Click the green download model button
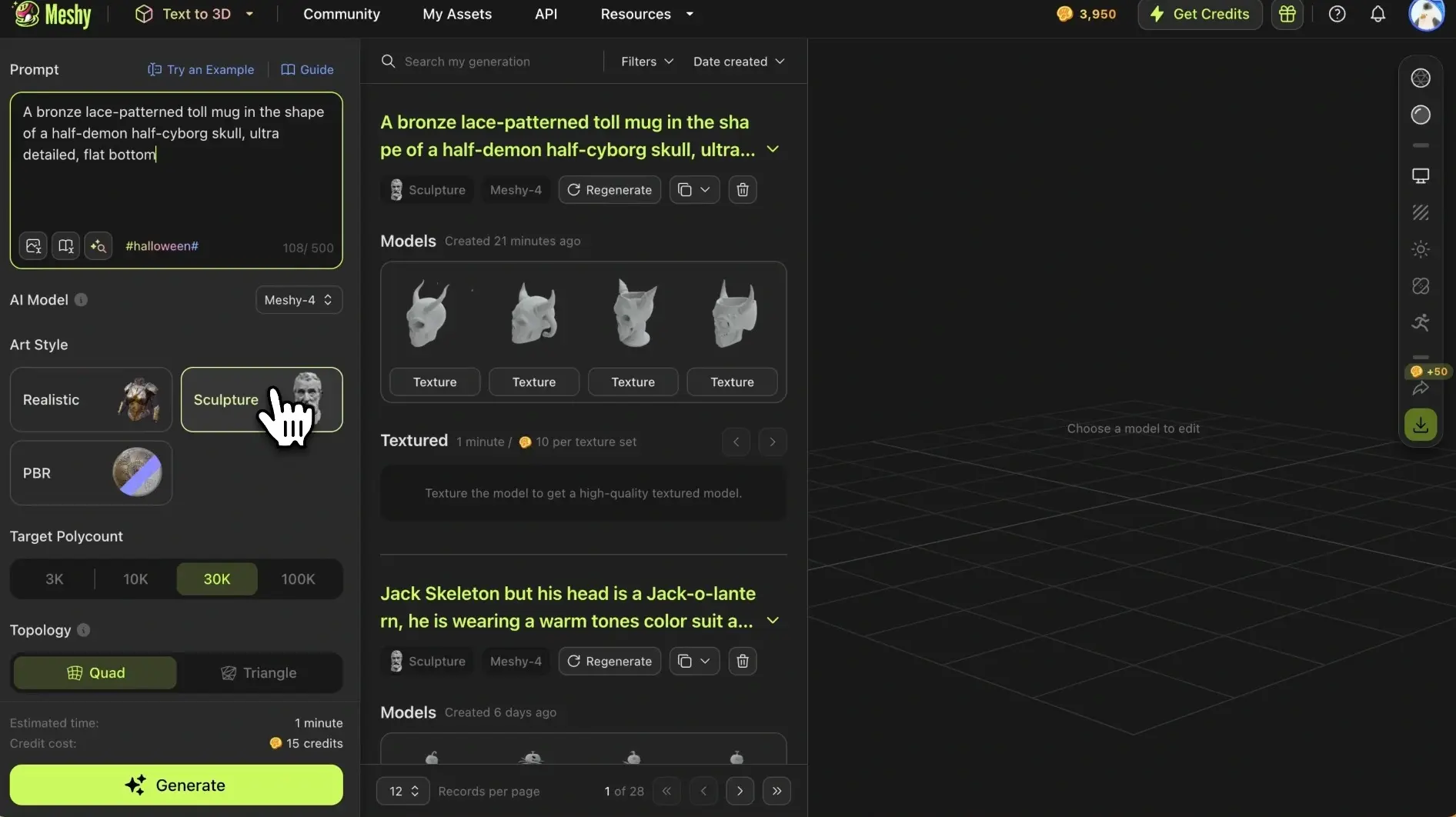The width and height of the screenshot is (1456, 817). coord(1421,424)
